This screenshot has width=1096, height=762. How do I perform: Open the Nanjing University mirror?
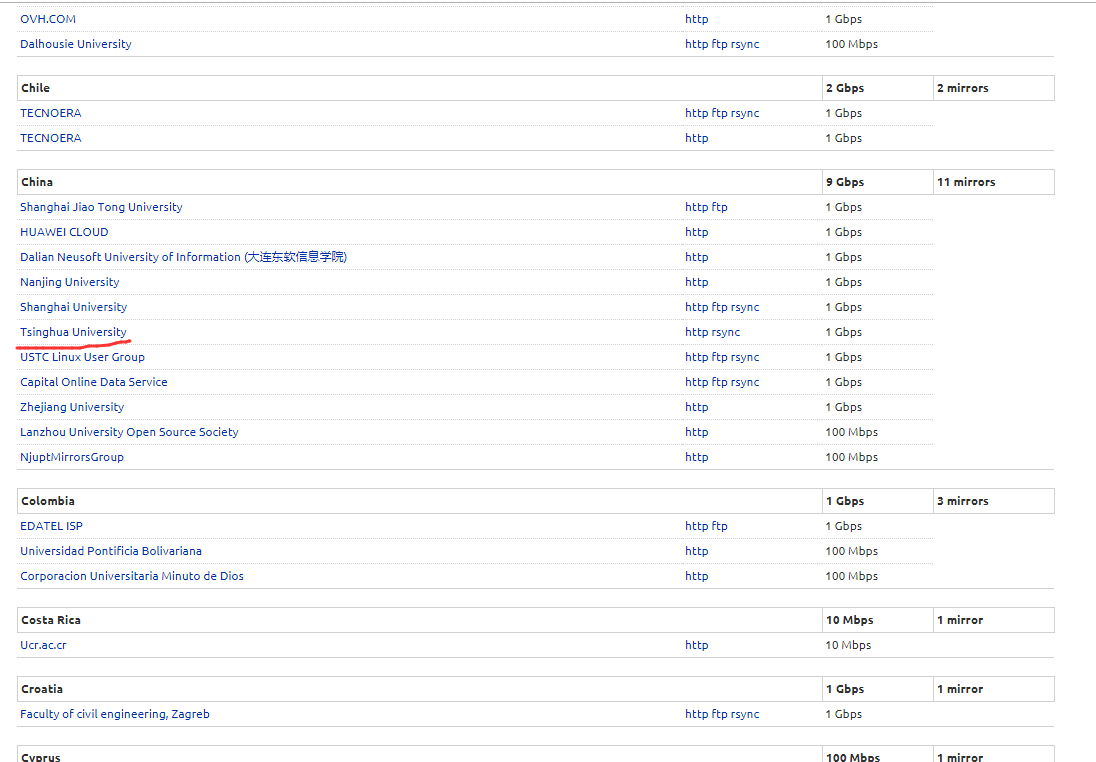[x=70, y=282]
